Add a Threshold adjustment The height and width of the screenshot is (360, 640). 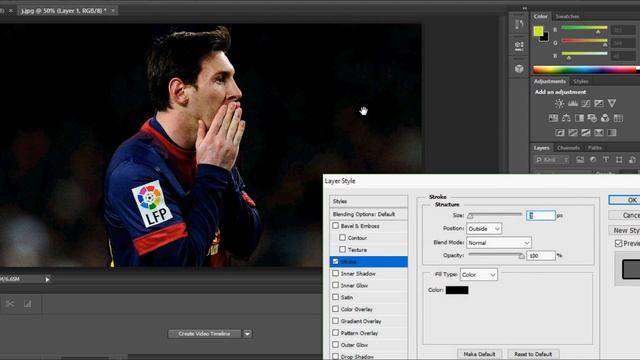(x=586, y=132)
